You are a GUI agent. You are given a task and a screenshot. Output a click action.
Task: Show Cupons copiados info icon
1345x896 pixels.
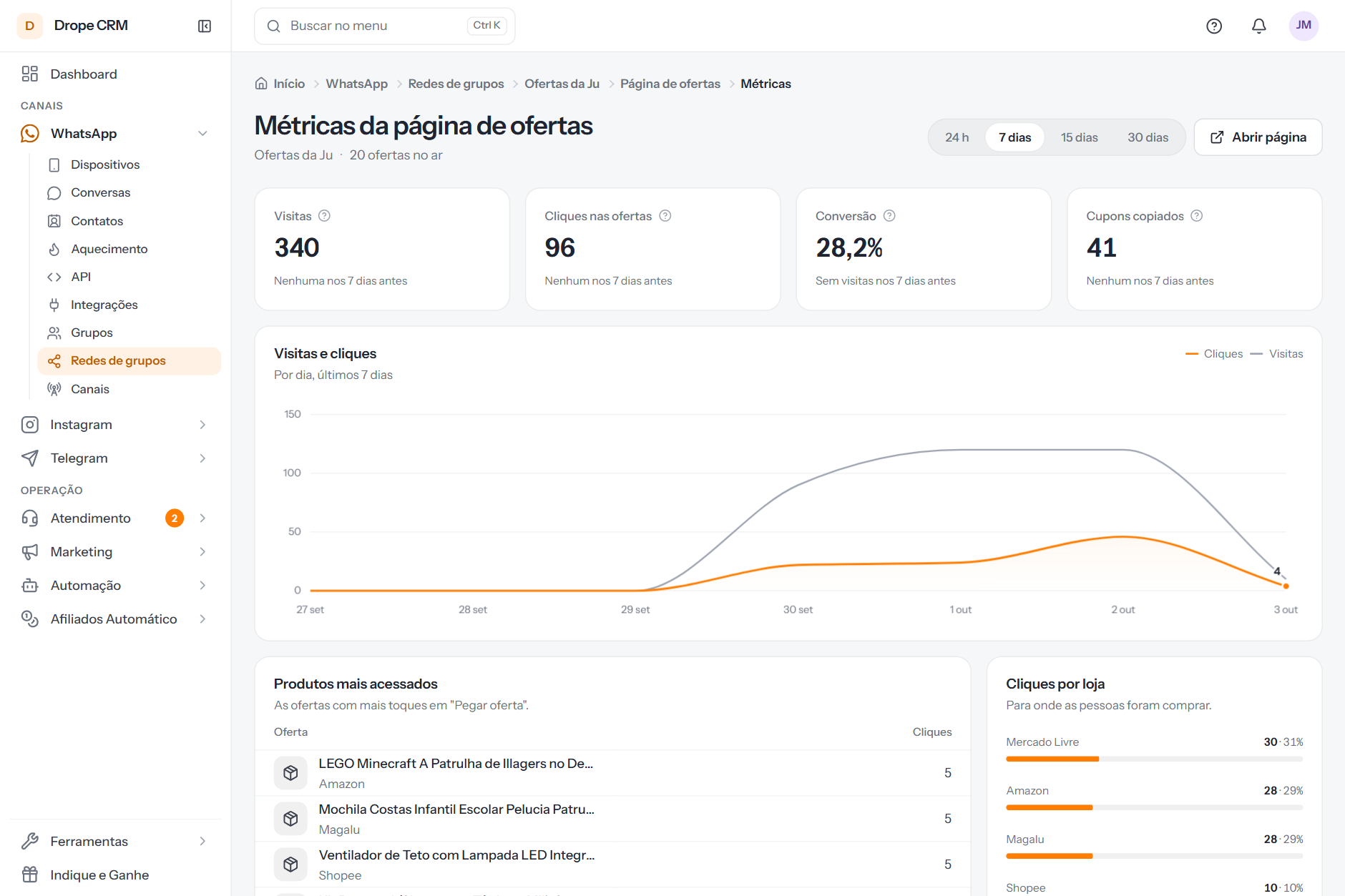[x=1197, y=216]
